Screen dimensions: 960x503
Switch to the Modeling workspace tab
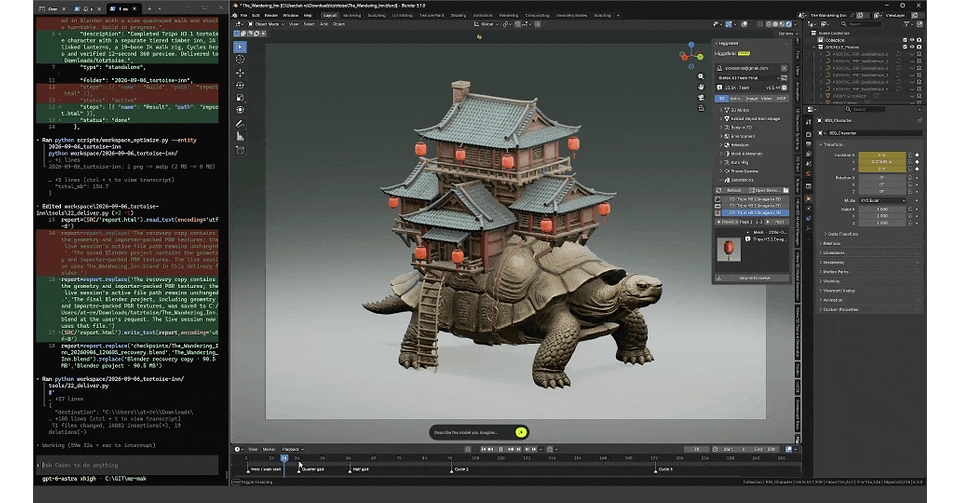click(352, 15)
